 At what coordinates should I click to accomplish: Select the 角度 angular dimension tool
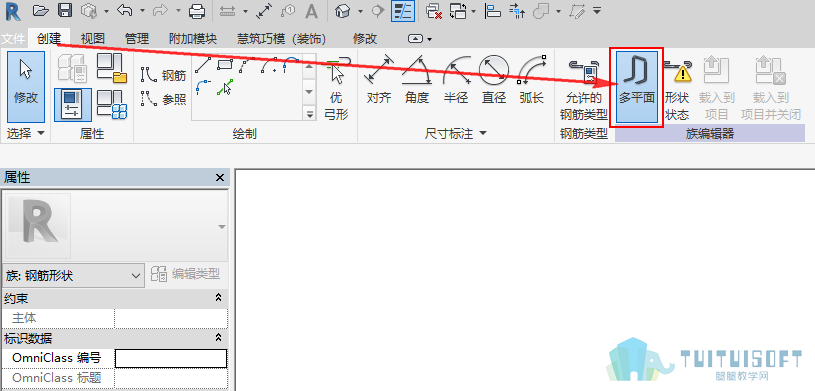(x=417, y=79)
